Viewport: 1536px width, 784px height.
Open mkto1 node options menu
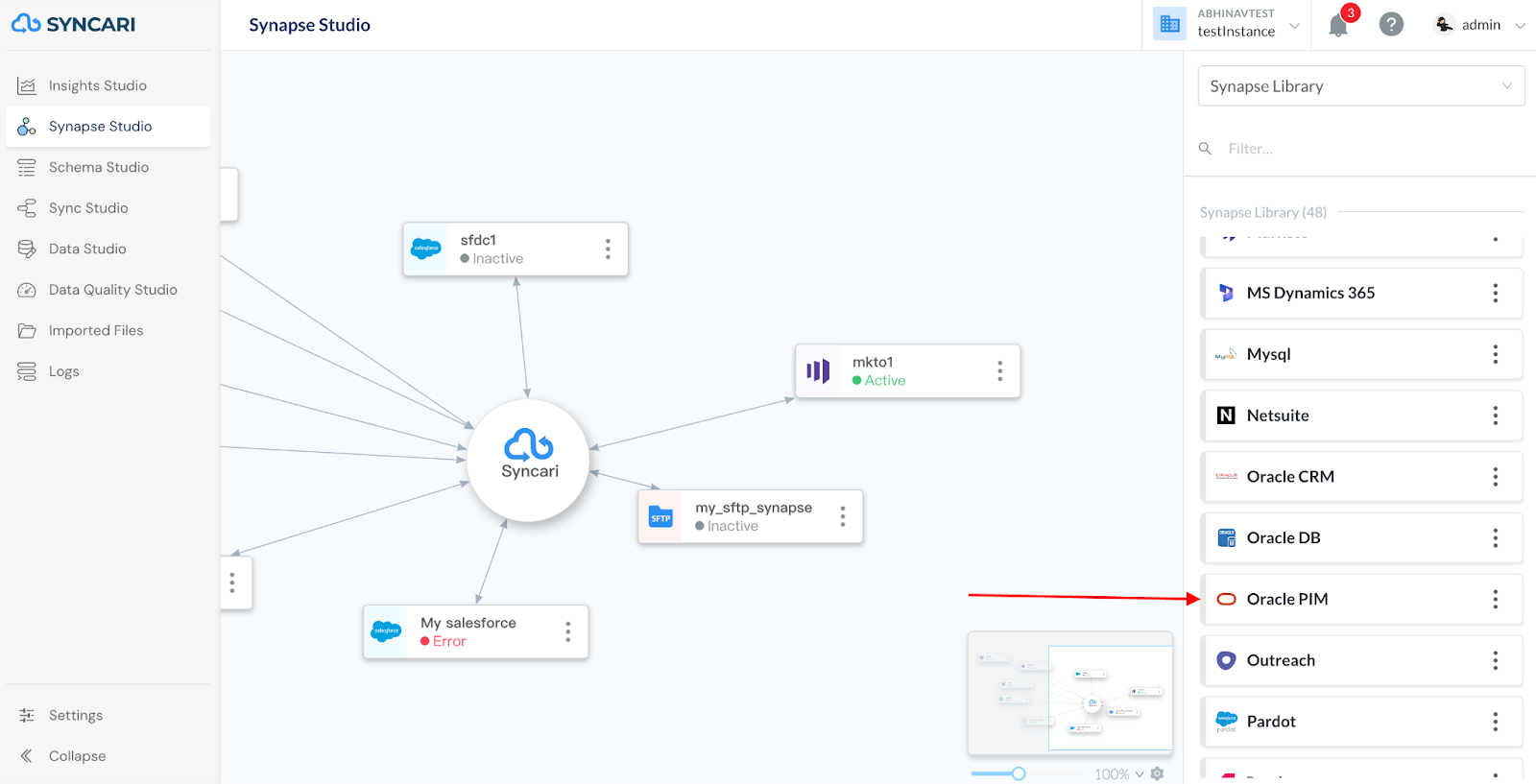[999, 371]
